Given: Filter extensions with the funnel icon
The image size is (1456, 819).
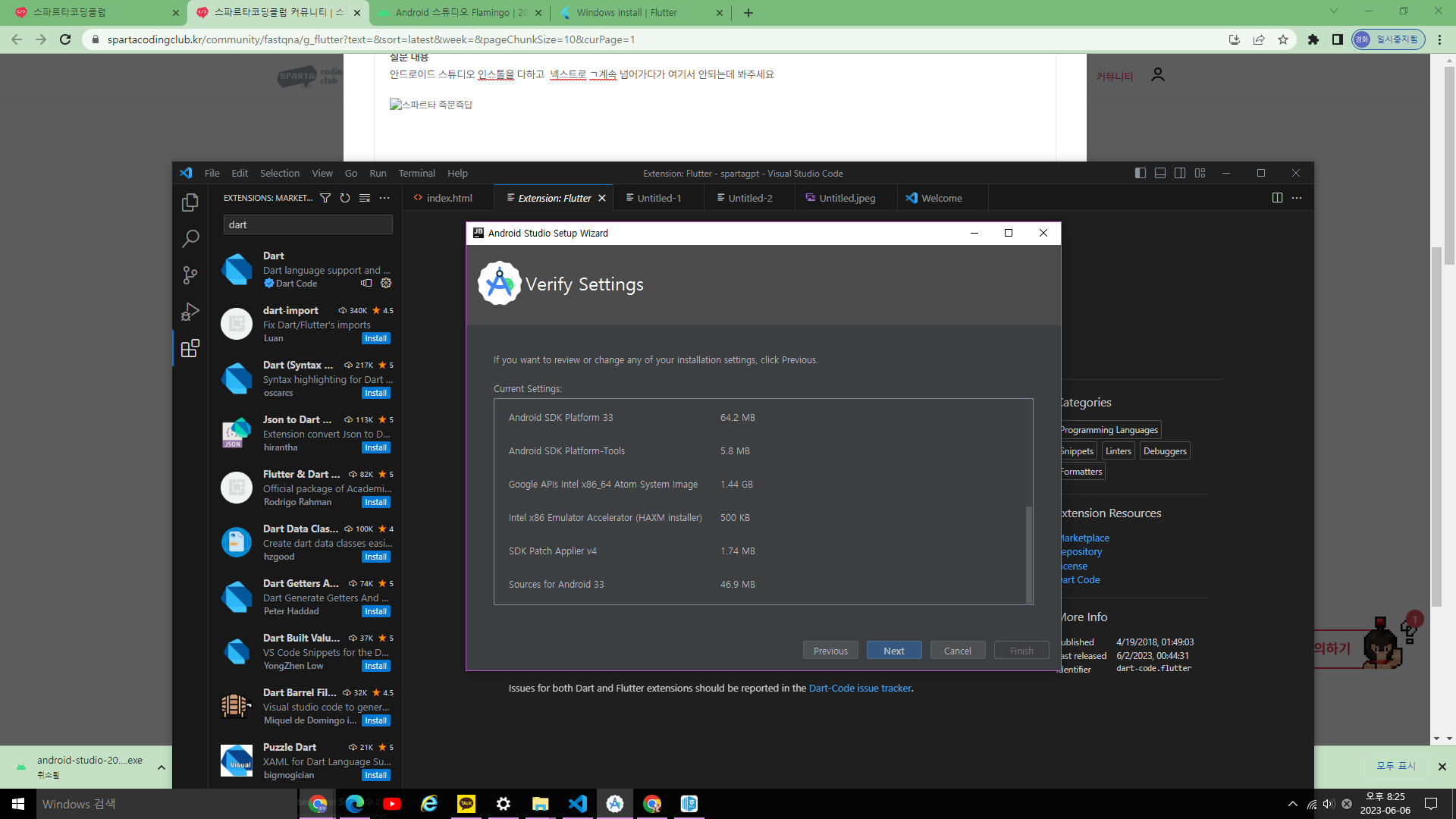Looking at the screenshot, I should click(325, 198).
